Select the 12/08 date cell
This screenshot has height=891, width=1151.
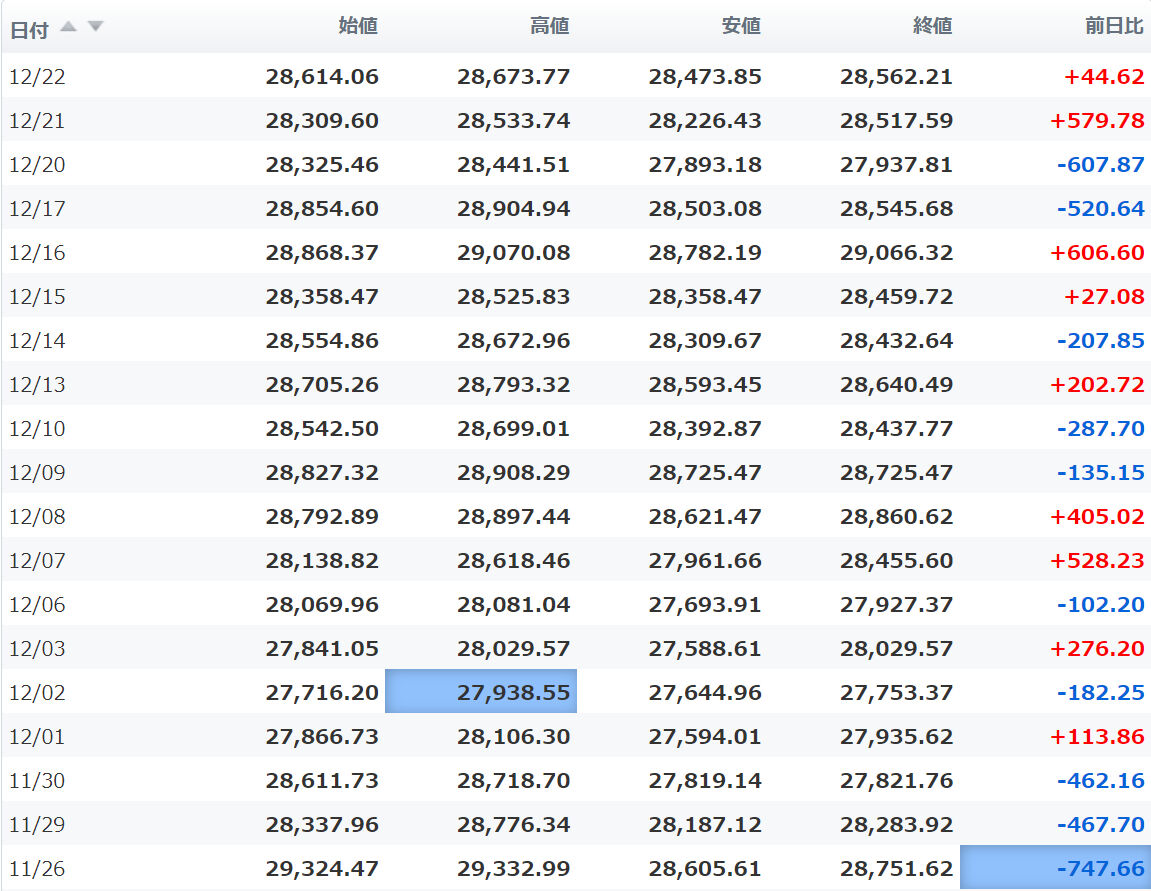(x=37, y=517)
